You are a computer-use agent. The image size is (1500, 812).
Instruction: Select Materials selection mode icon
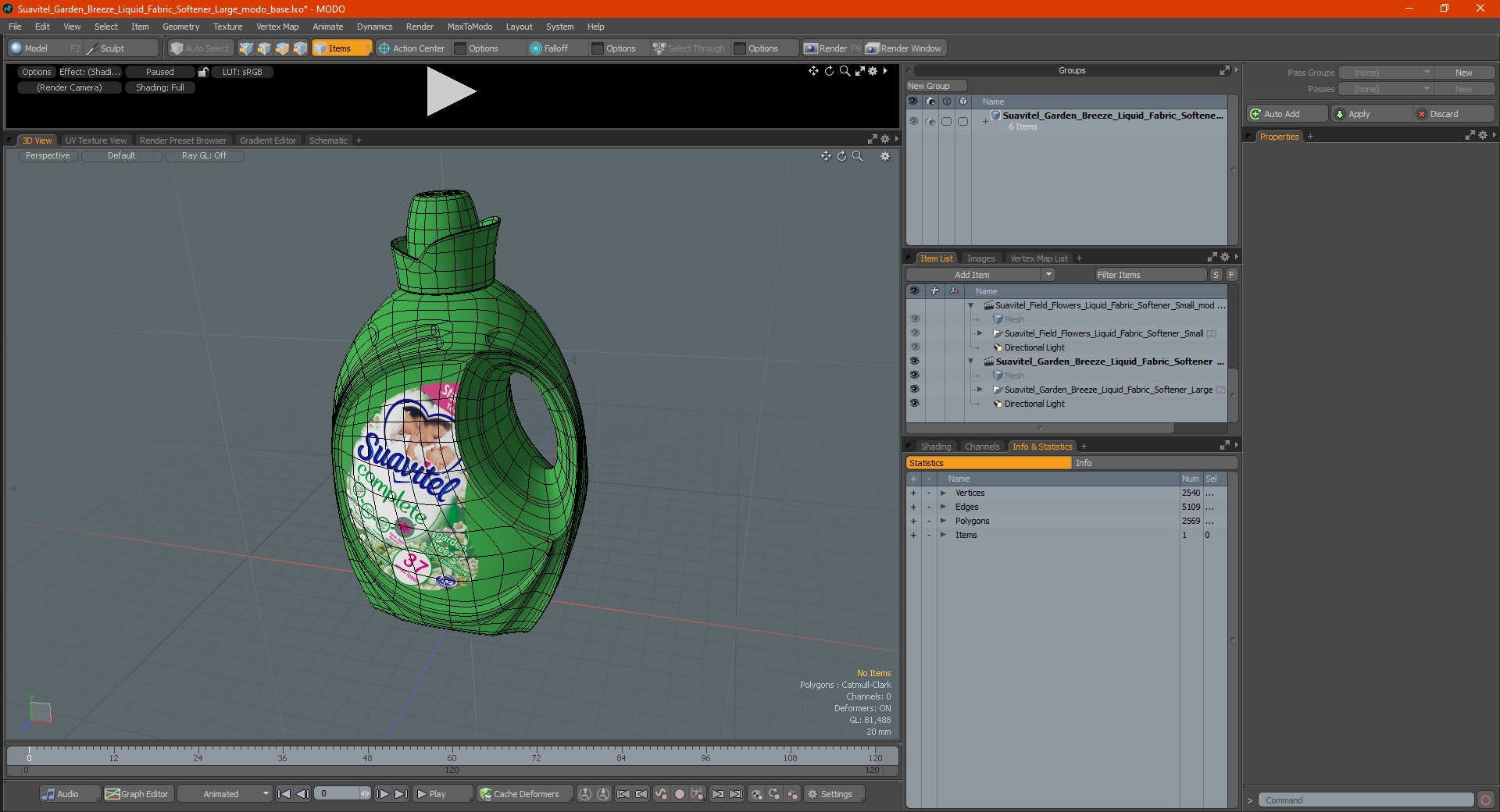300,48
